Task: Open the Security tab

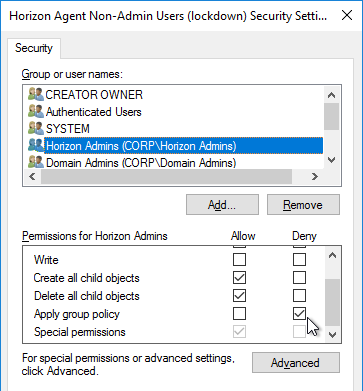Action: click(34, 48)
